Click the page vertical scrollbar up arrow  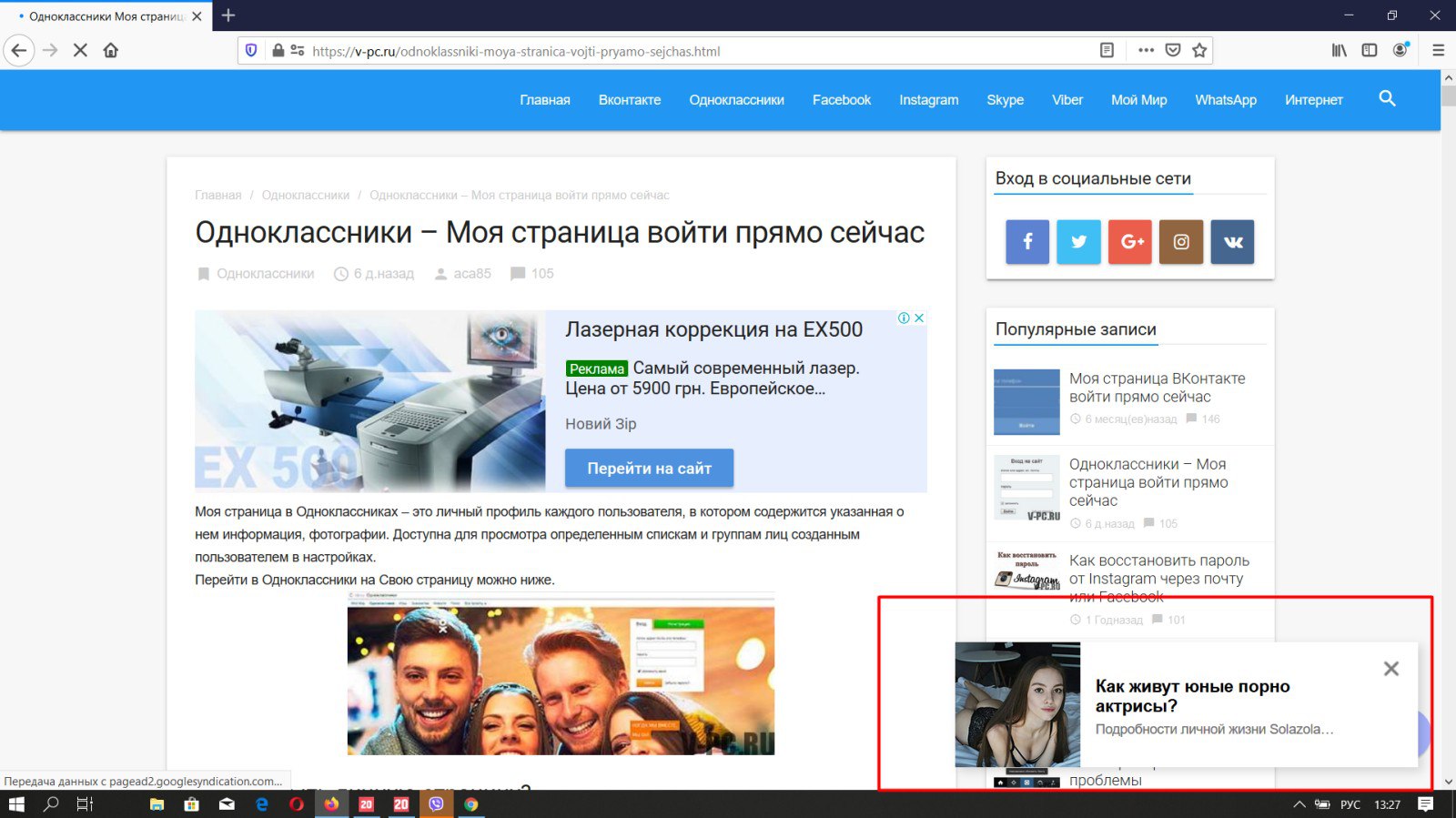1448,77
